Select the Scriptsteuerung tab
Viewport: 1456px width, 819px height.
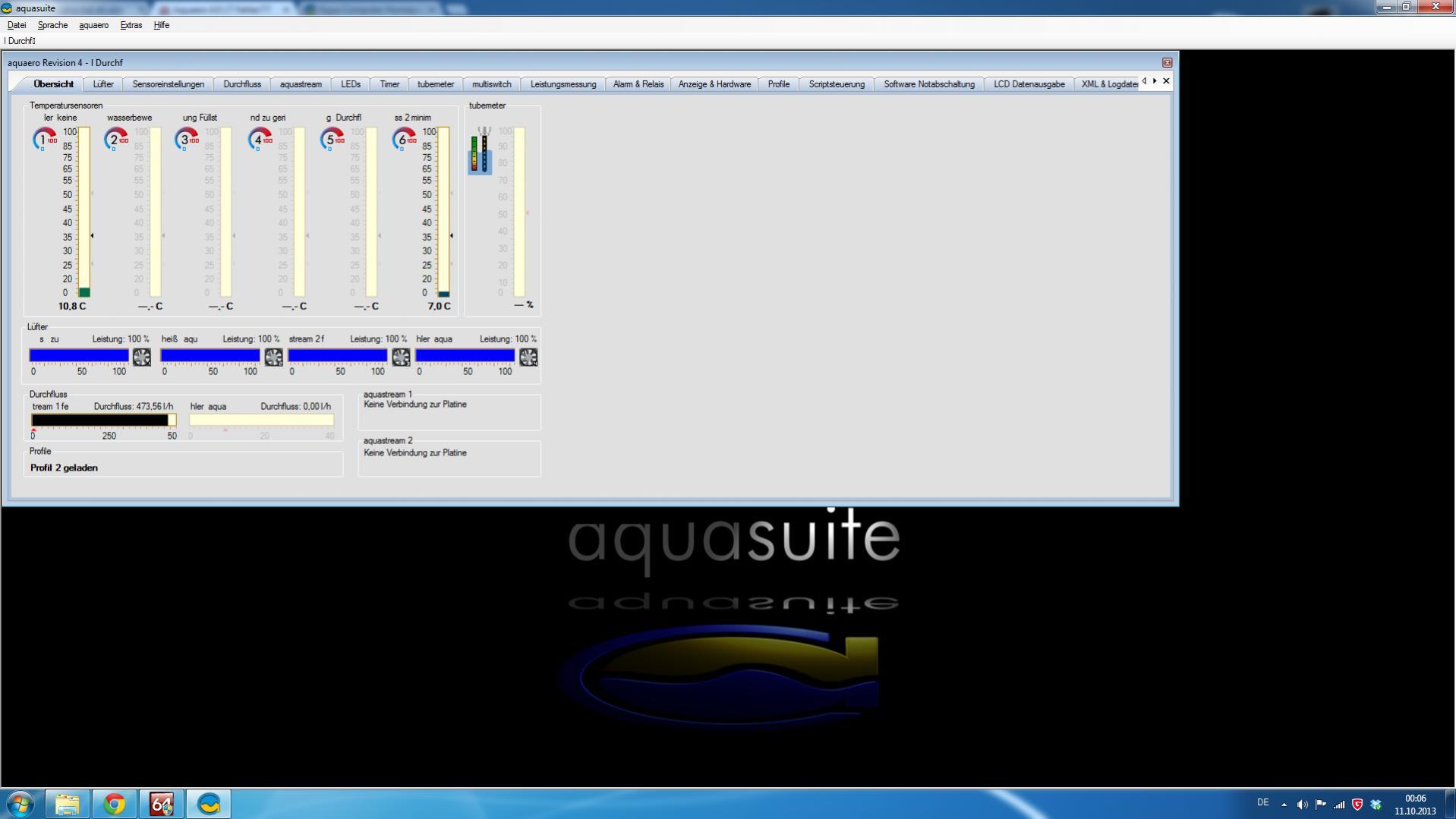(x=837, y=84)
